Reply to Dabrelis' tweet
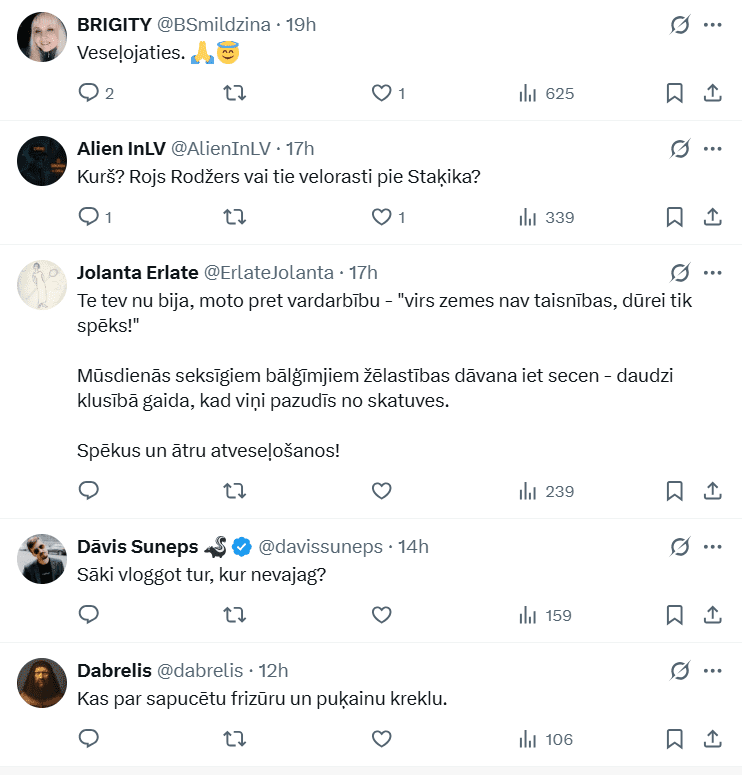 coord(89,739)
